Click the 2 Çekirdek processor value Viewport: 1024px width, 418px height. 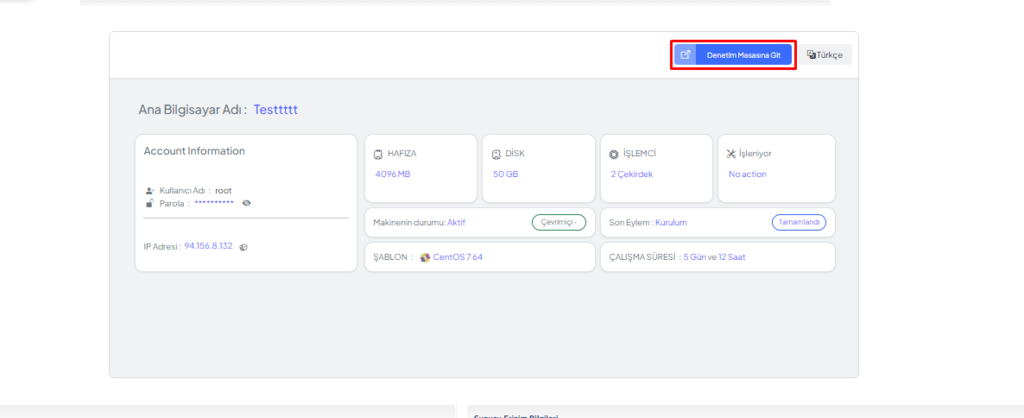[632, 174]
